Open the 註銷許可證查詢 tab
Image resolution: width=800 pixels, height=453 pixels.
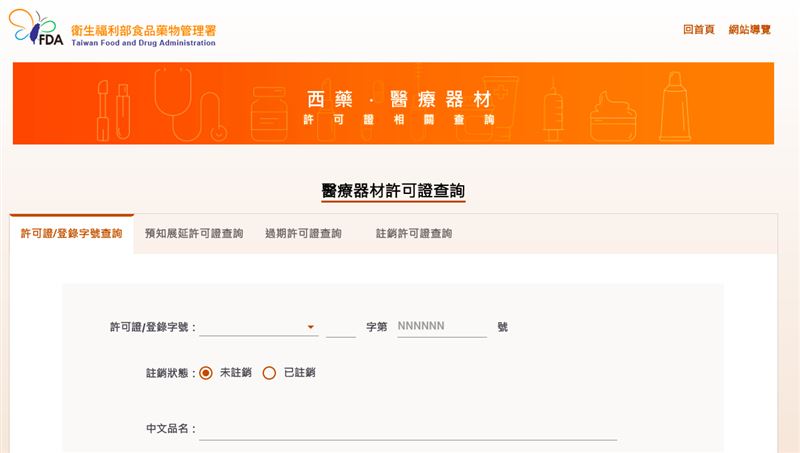tap(414, 234)
